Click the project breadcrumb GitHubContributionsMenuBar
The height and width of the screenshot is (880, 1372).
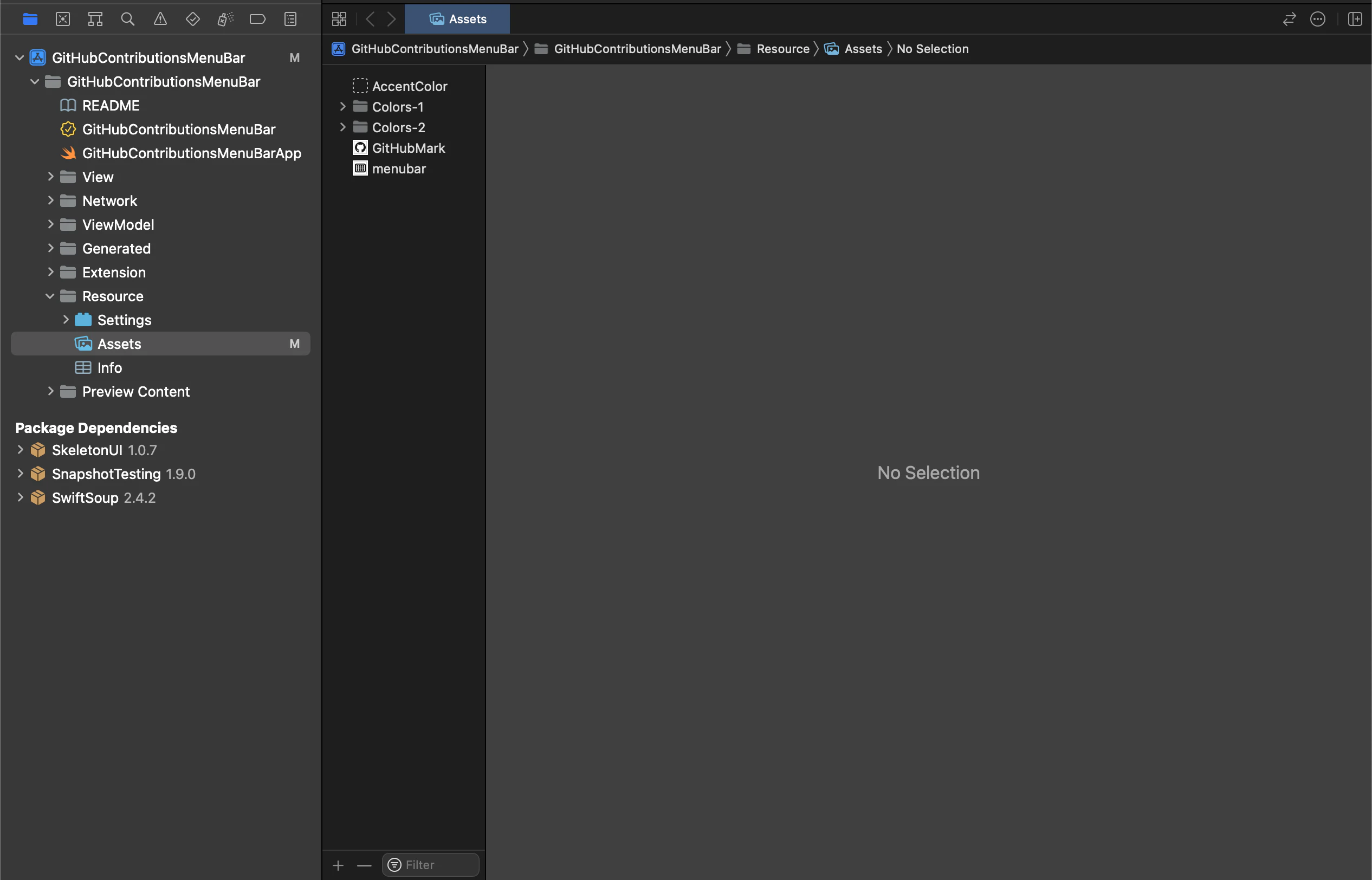425,49
